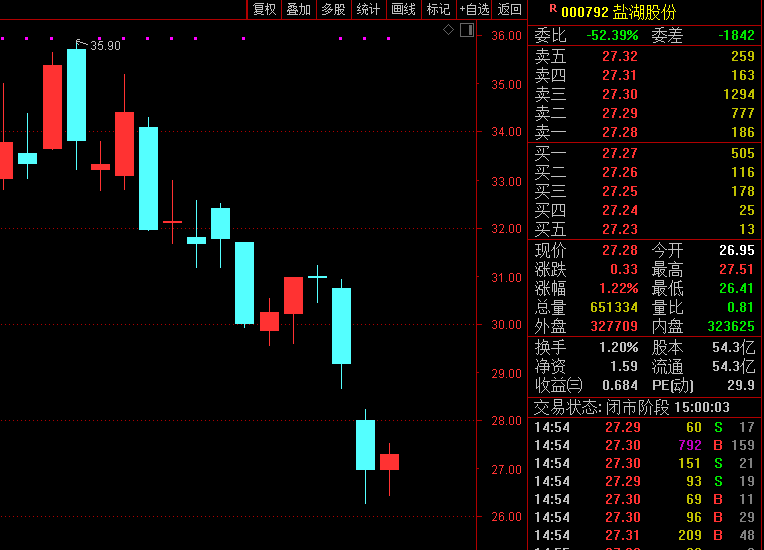Select the 画线 drawing tool

point(403,10)
